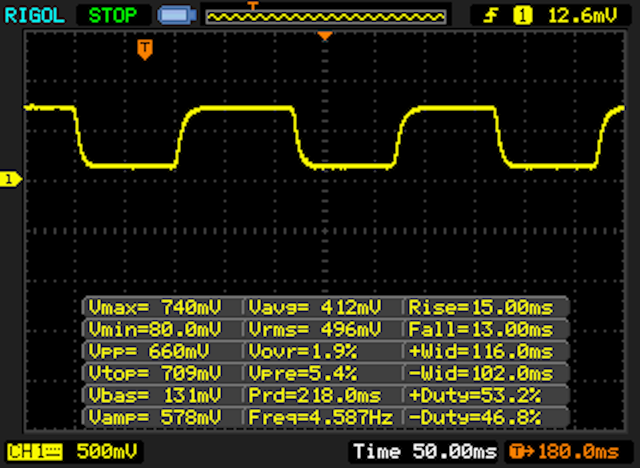The height and width of the screenshot is (468, 640).
Task: Click the 500mV vertical scale readout
Action: (107, 451)
